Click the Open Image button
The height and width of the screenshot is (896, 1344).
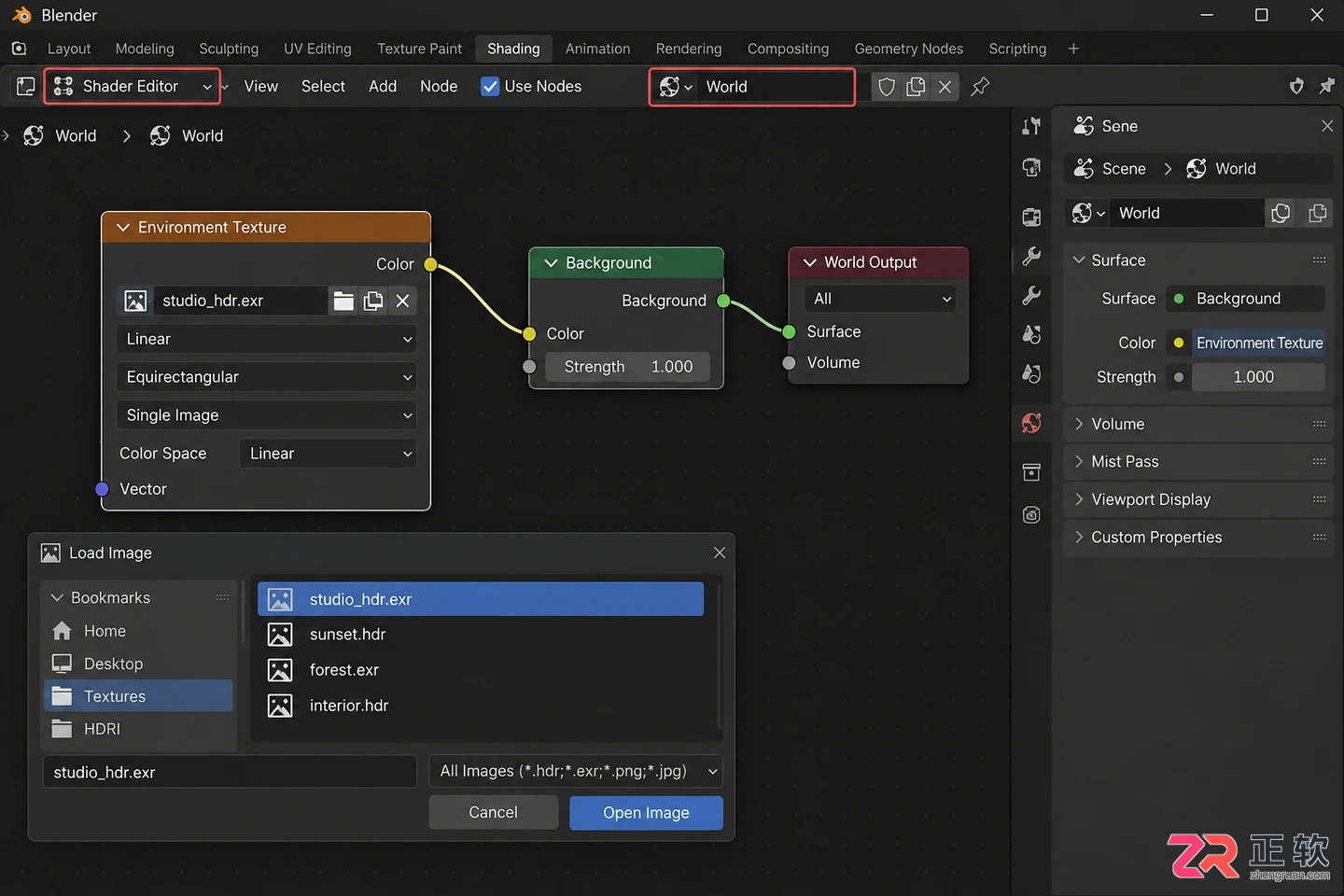point(647,813)
